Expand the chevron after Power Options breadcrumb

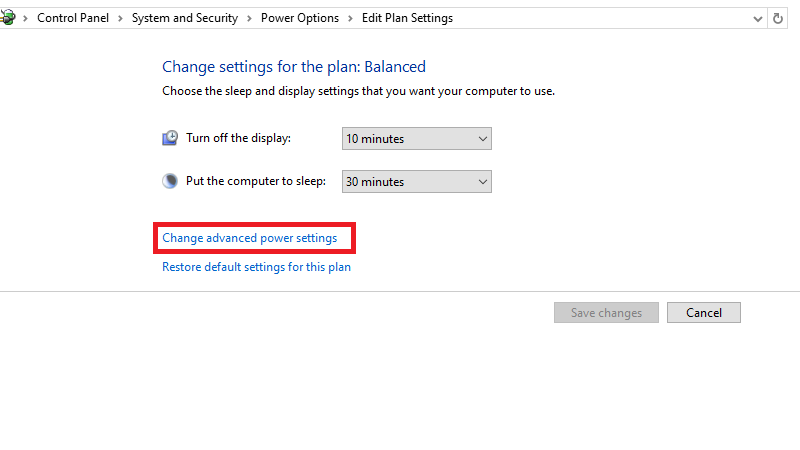(x=351, y=18)
